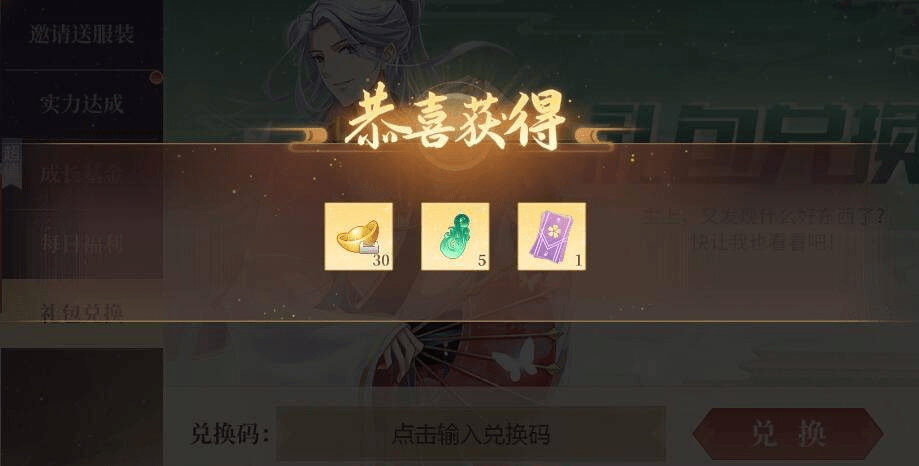Viewport: 919px width, 466px height.
Task: Open the 实力达成 sidebar tab
Action: coord(82,104)
